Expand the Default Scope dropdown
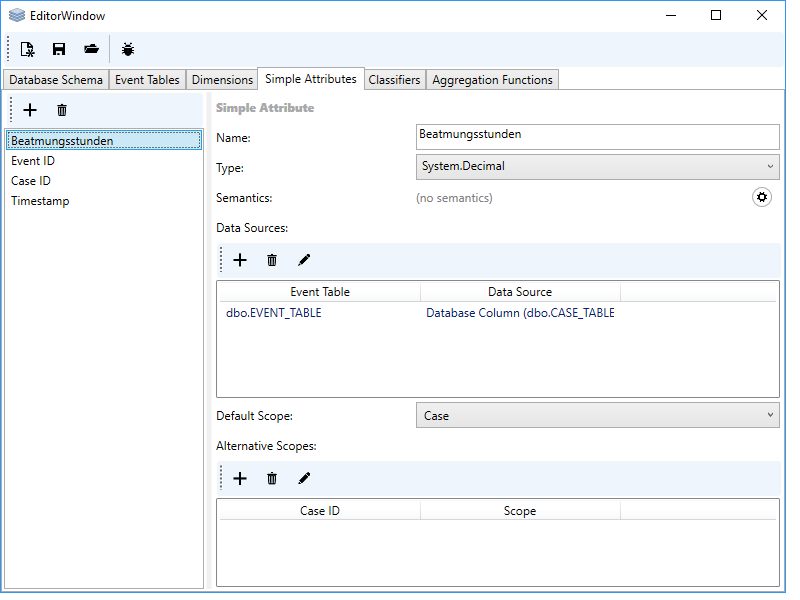The height and width of the screenshot is (600, 800). (597, 415)
